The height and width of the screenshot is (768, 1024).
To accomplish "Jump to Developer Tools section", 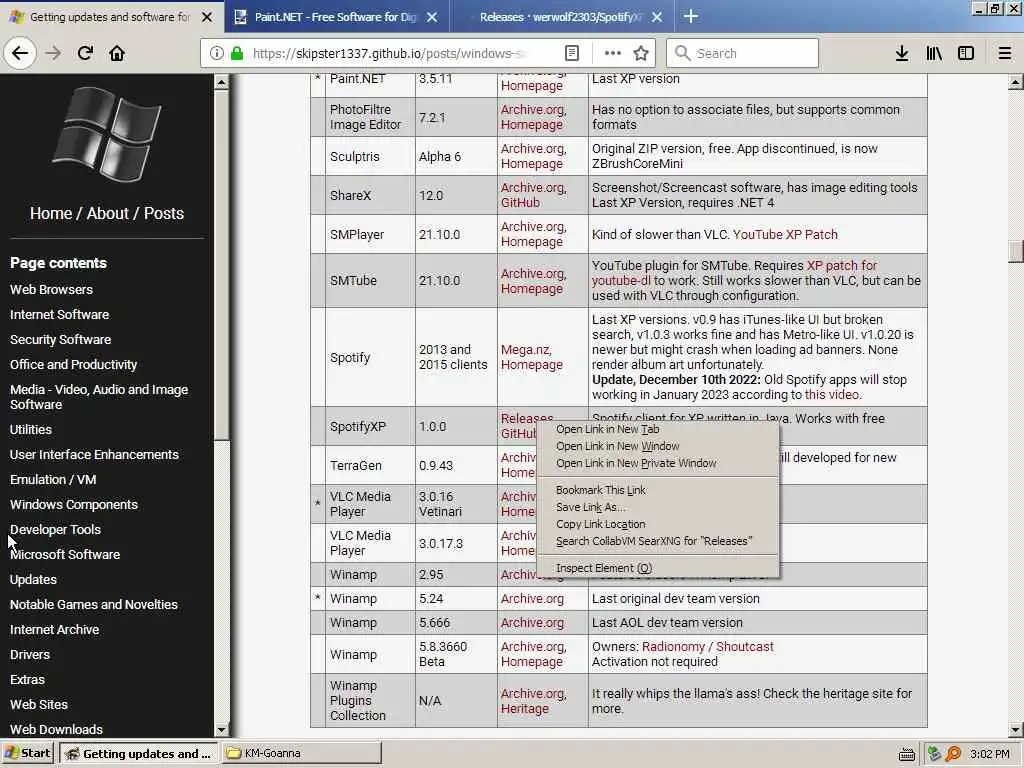I will (56, 530).
